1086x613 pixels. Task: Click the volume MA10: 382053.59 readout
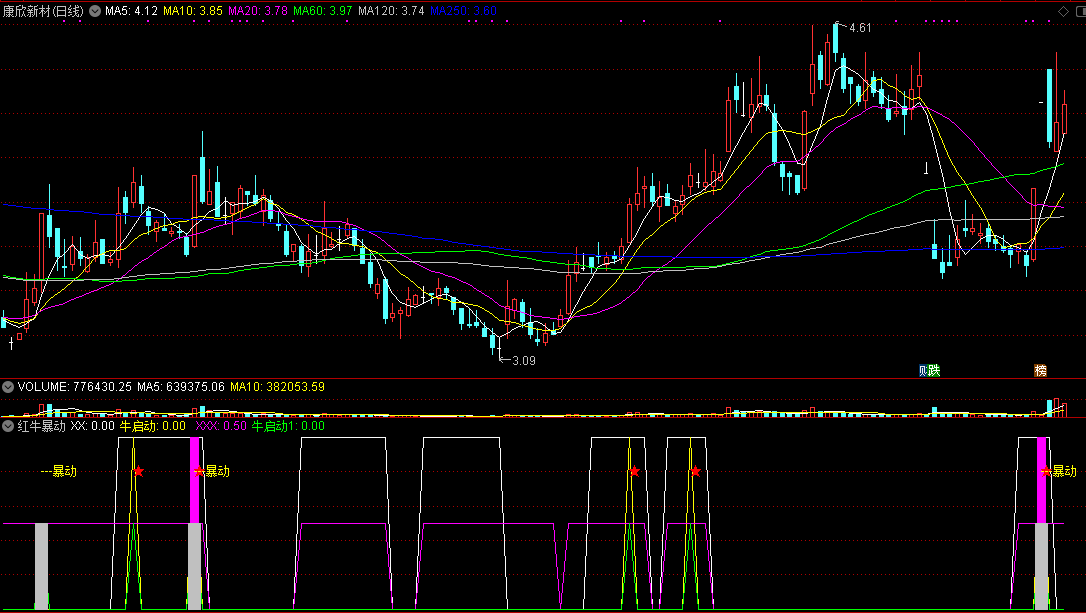277,387
